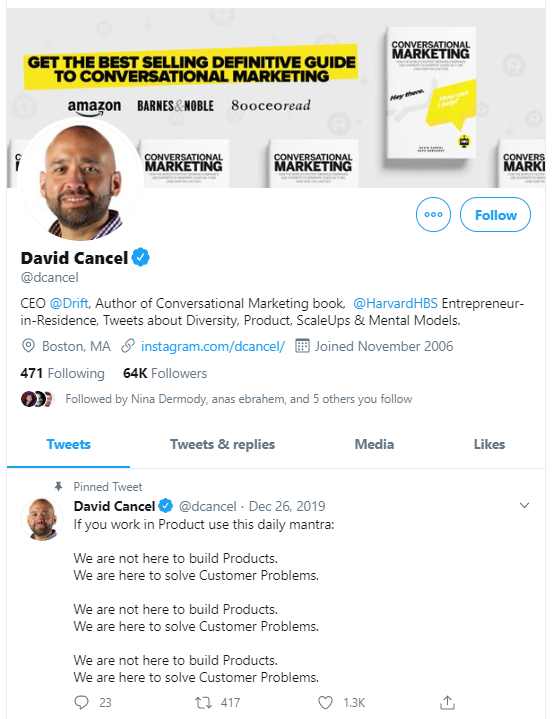The width and height of the screenshot is (554, 719).
Task: Open David Cancel's large profile photo
Action: [81, 180]
